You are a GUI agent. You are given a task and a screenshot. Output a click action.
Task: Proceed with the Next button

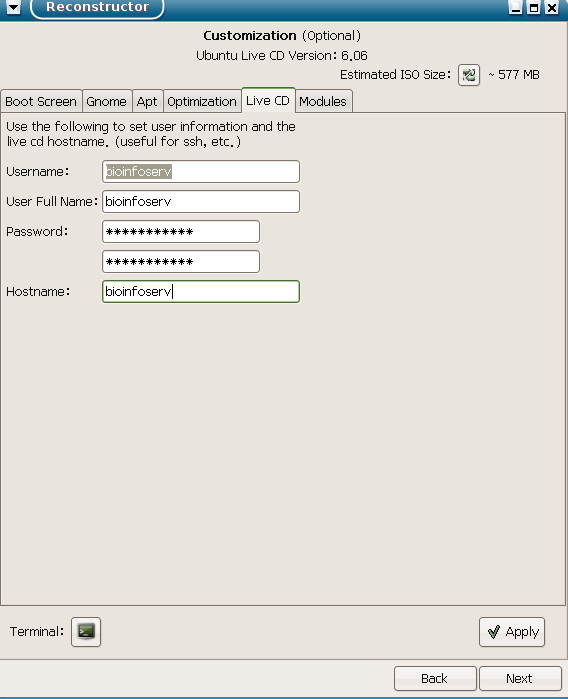coord(520,678)
